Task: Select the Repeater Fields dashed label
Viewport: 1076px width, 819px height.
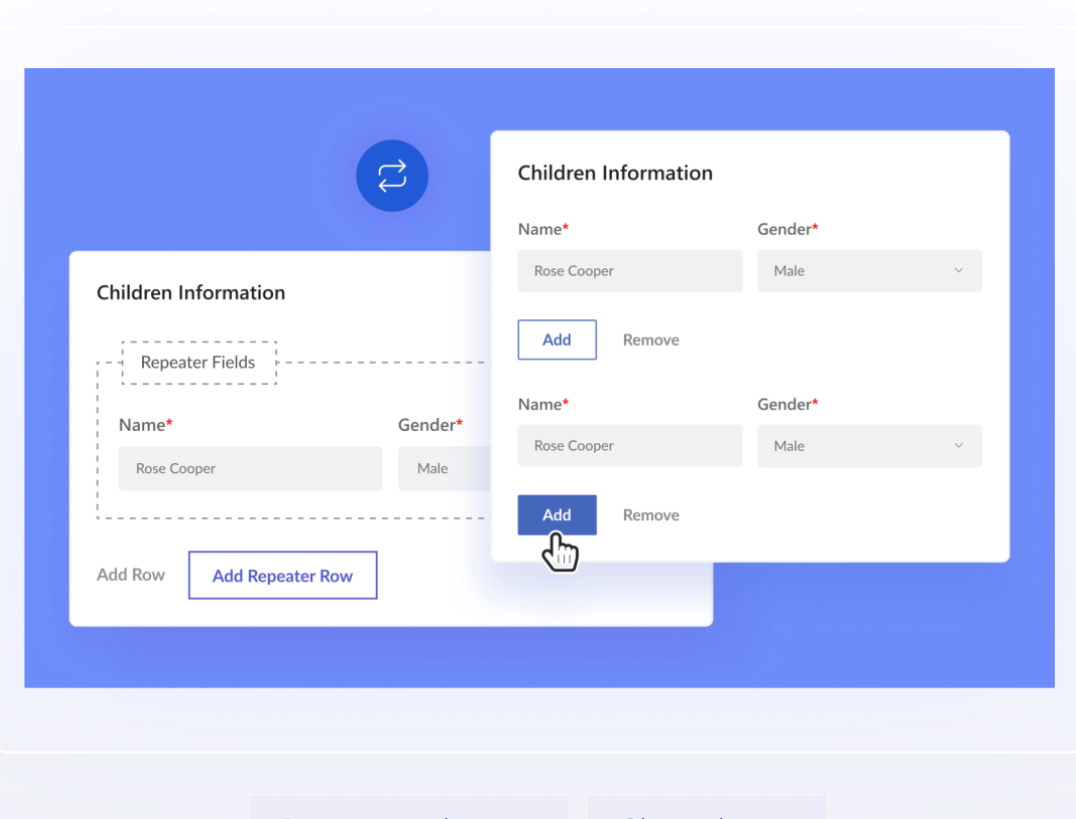Action: 198,362
